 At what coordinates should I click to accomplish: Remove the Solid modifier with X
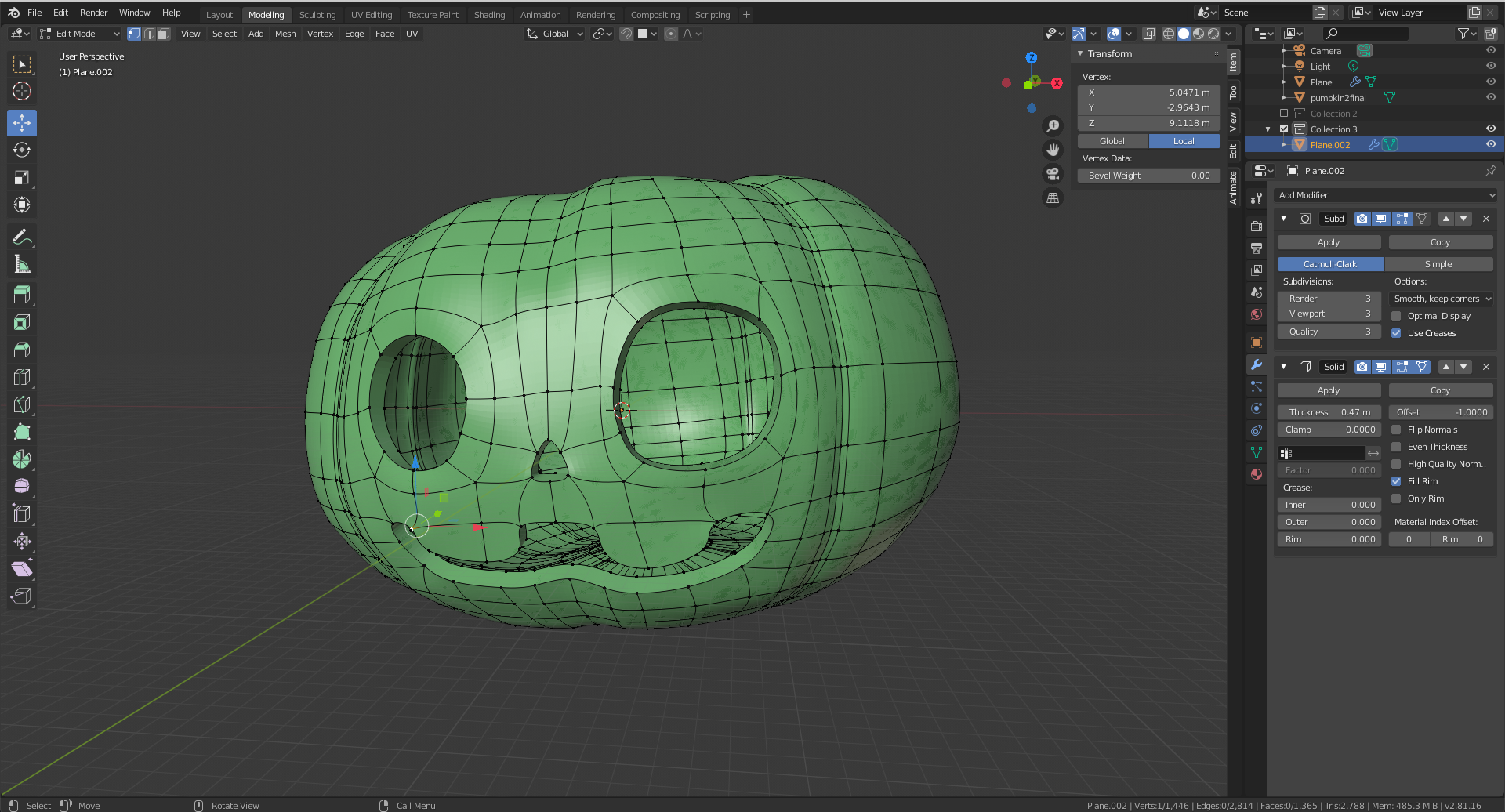(1485, 367)
